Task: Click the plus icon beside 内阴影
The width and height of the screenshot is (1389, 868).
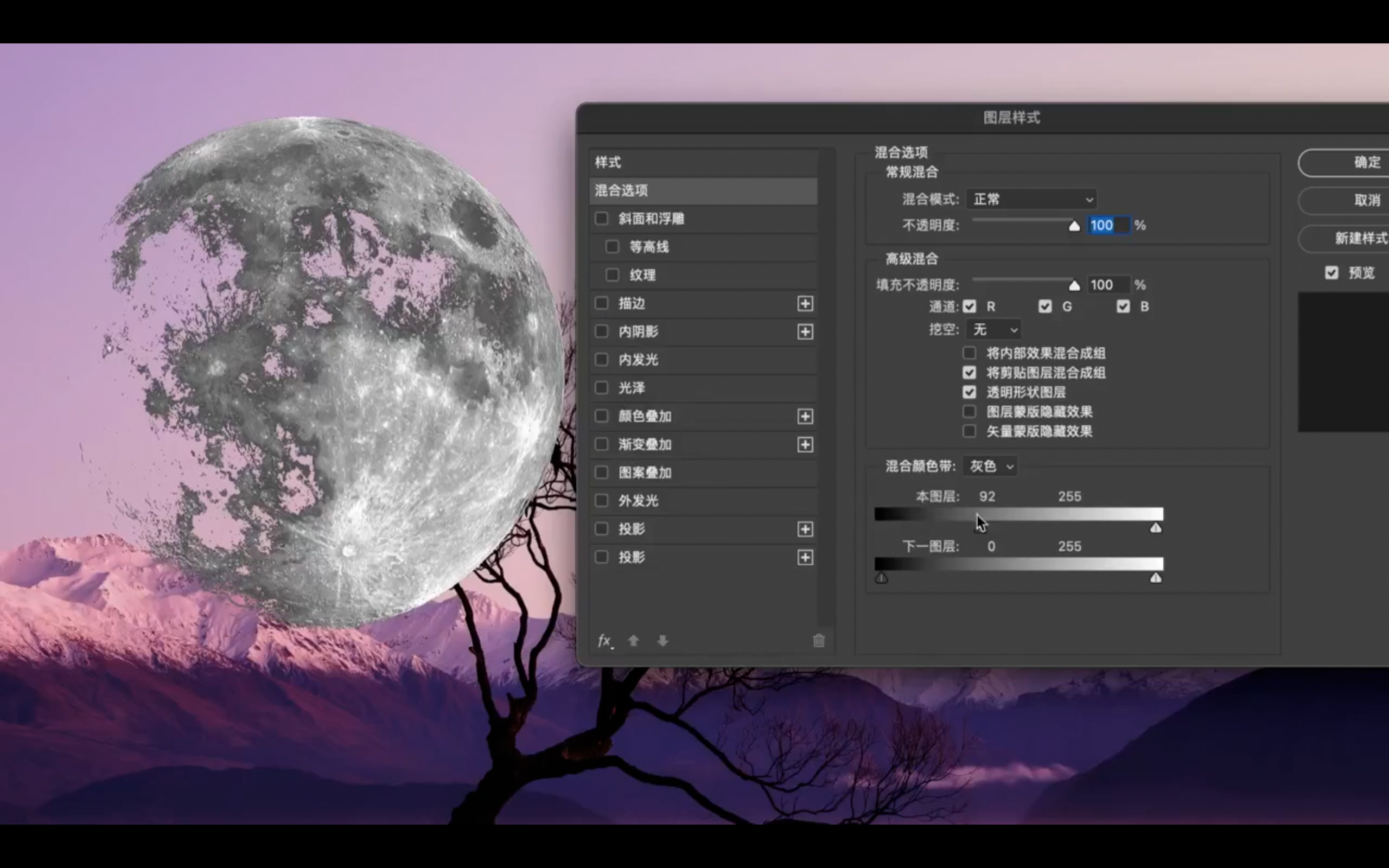Action: point(805,332)
